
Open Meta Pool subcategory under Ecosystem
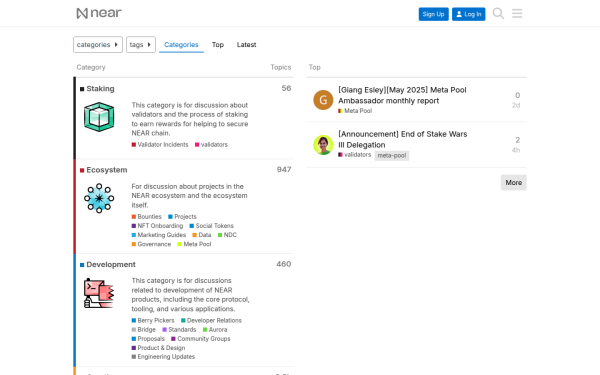click(x=194, y=244)
